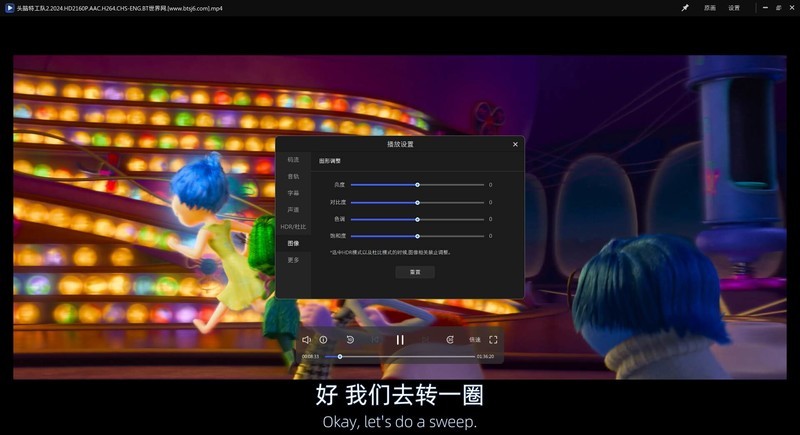The height and width of the screenshot is (435, 800).
Task: Open the playback speed (倍速) option
Action: pyautogui.click(x=475, y=340)
